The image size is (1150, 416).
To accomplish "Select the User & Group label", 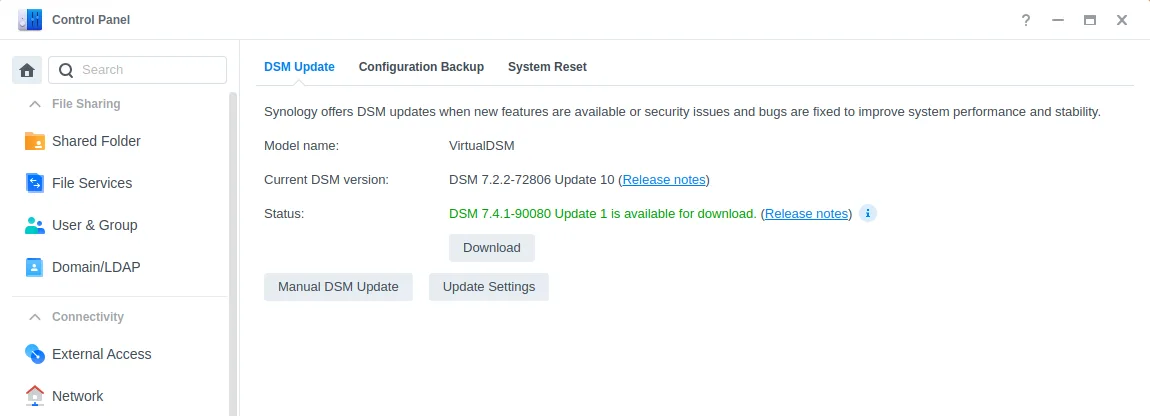I will [x=95, y=225].
